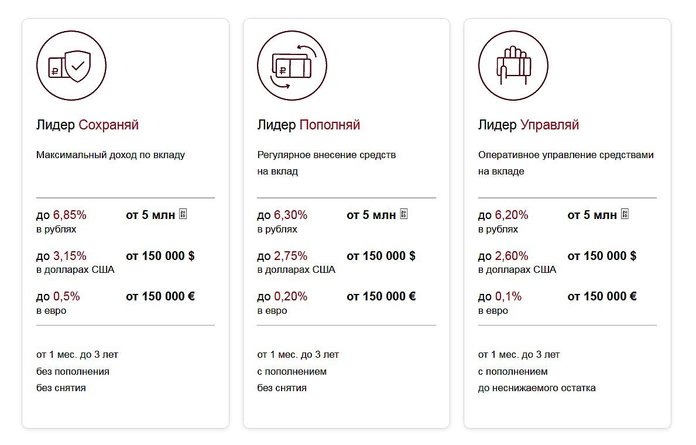Open the Лидер Управляй deposit title
The width and height of the screenshot is (696, 445).
pyautogui.click(x=529, y=125)
